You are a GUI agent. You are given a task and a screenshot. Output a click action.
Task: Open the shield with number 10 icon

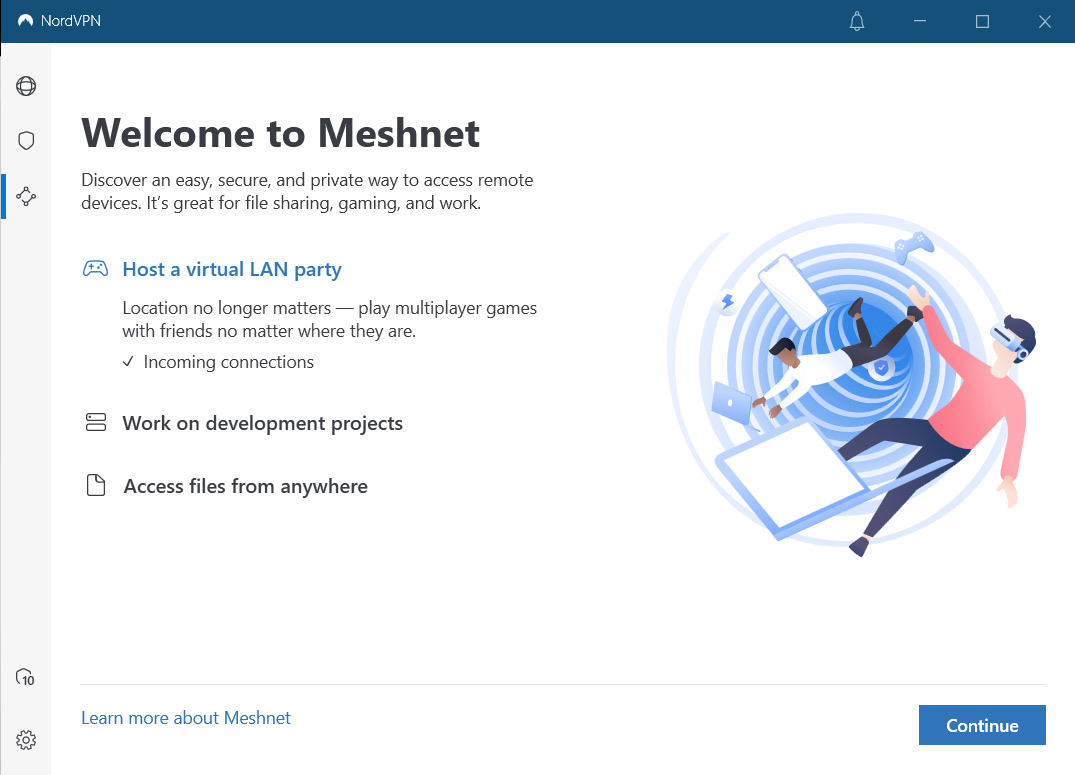(x=25, y=678)
